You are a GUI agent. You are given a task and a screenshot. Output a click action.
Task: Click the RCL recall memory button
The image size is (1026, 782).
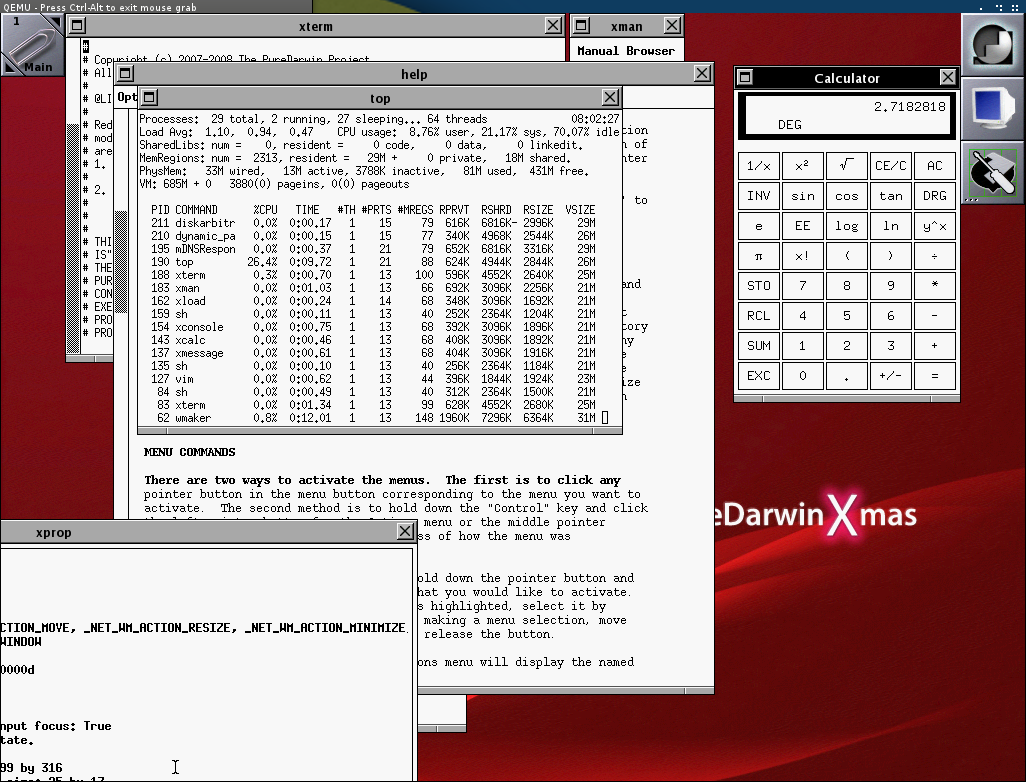pyautogui.click(x=758, y=316)
